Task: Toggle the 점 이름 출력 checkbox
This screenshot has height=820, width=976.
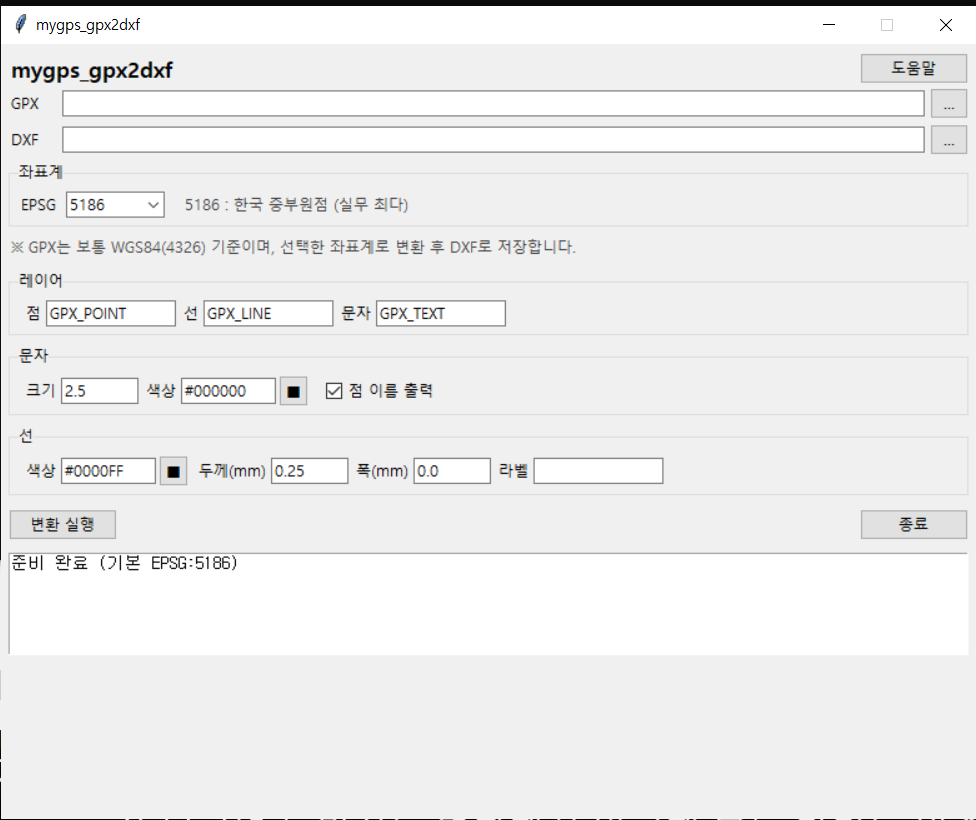Action: 335,391
